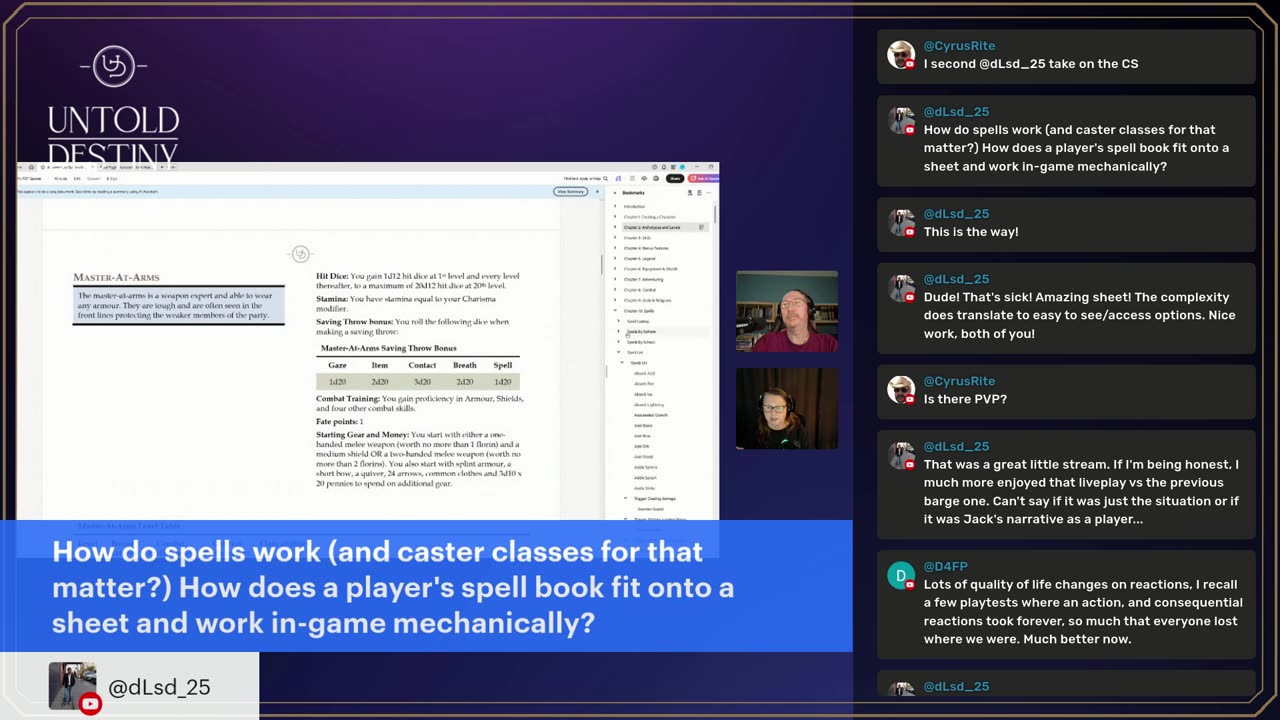Expand Chapter 6: Equipment & Wealth bookmark
The image size is (1280, 720).
(x=615, y=269)
